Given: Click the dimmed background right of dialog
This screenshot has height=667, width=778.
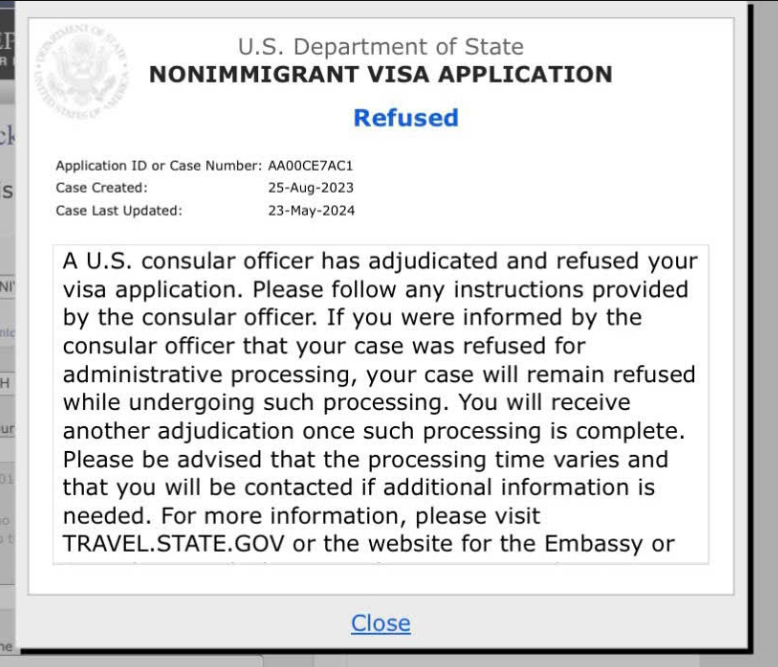Looking at the screenshot, I should pos(765,300).
